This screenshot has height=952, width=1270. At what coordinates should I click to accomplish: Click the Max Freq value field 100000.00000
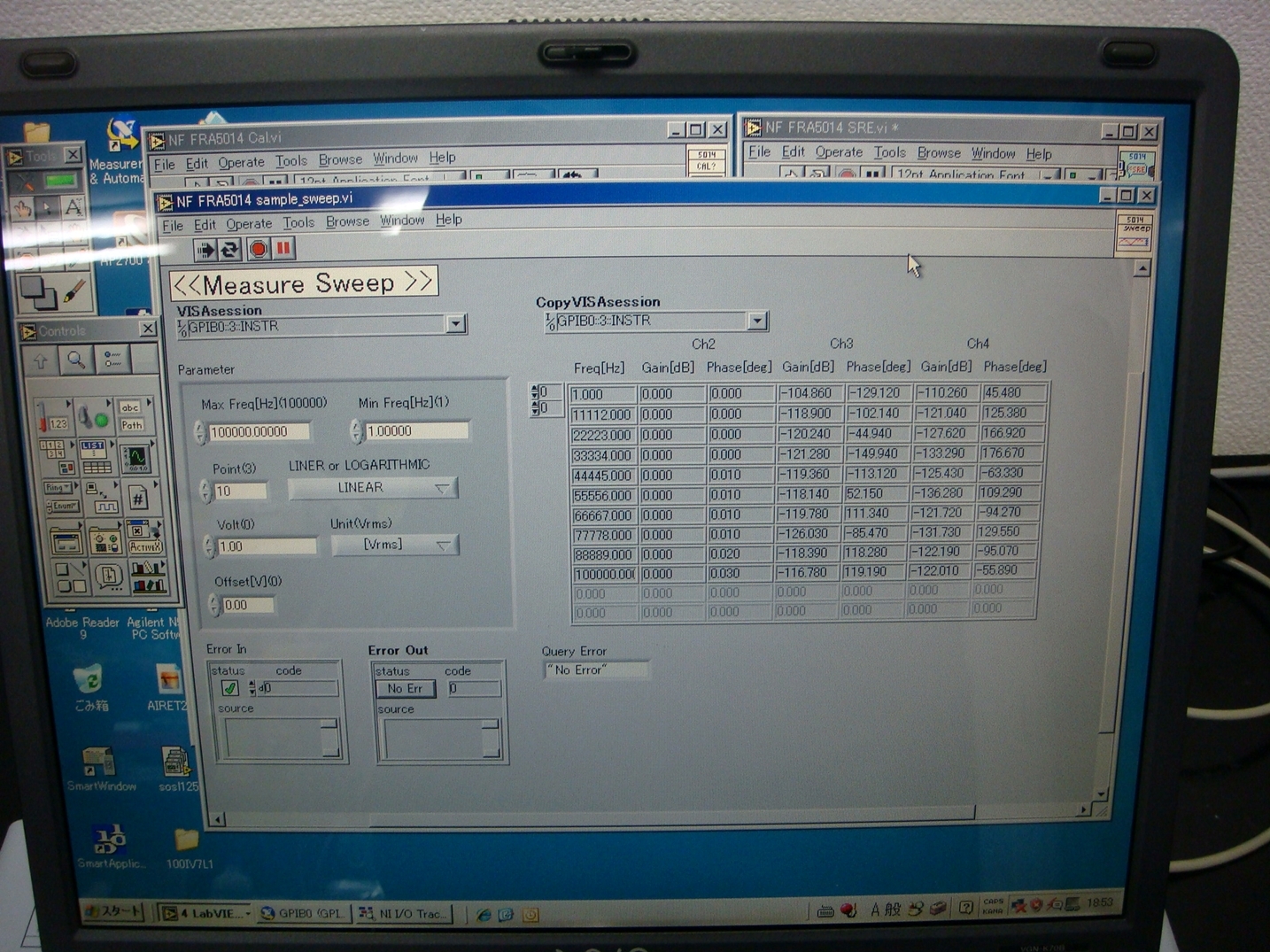click(259, 432)
